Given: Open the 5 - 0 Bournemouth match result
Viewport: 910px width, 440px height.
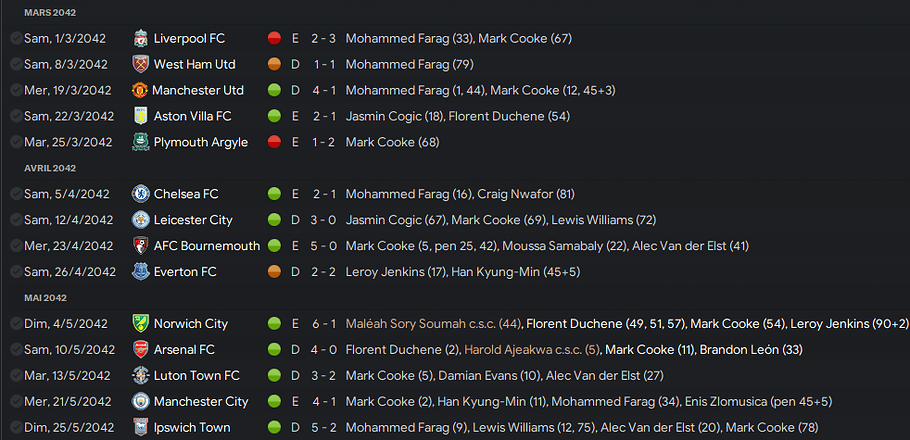Looking at the screenshot, I should (325, 246).
